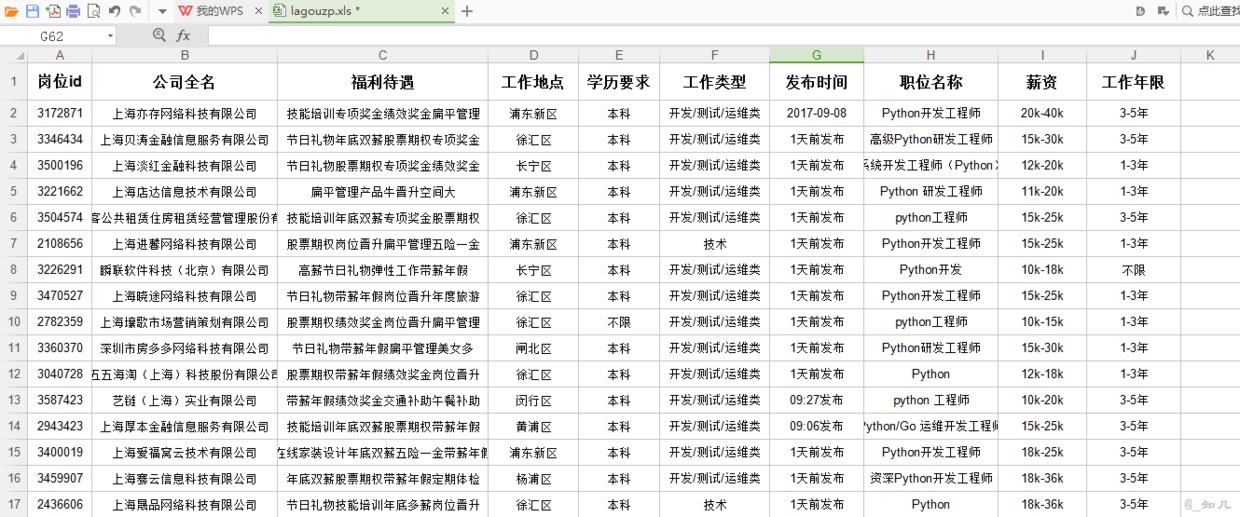1240x517 pixels.
Task: Click the 点此查找 search box
Action: pyautogui.click(x=1210, y=11)
